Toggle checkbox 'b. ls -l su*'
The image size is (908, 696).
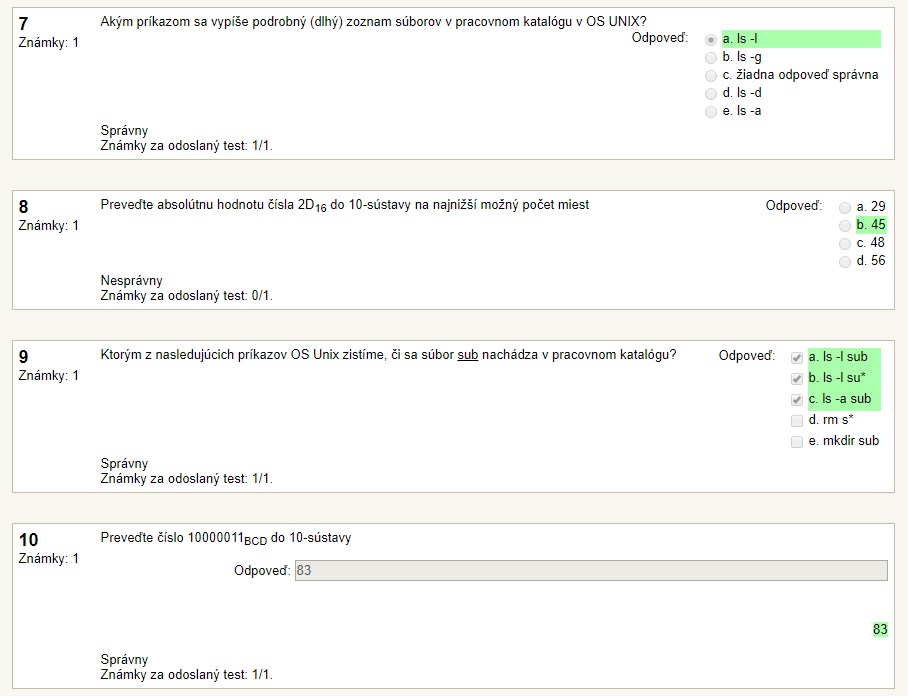(797, 378)
